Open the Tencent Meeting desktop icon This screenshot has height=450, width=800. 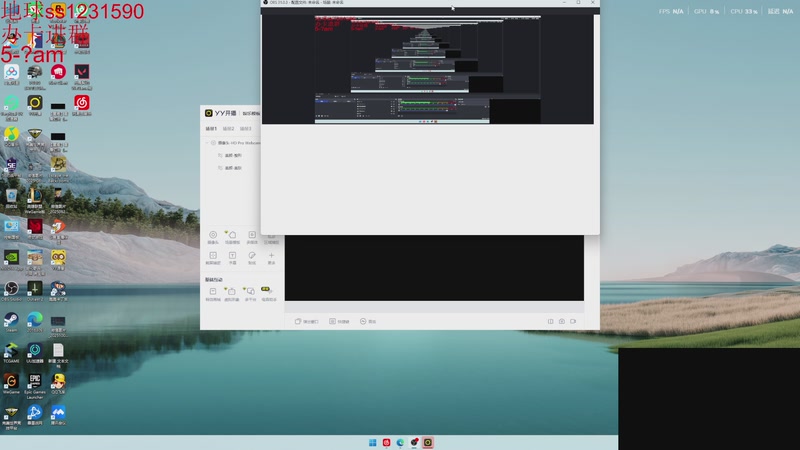[x=58, y=415]
